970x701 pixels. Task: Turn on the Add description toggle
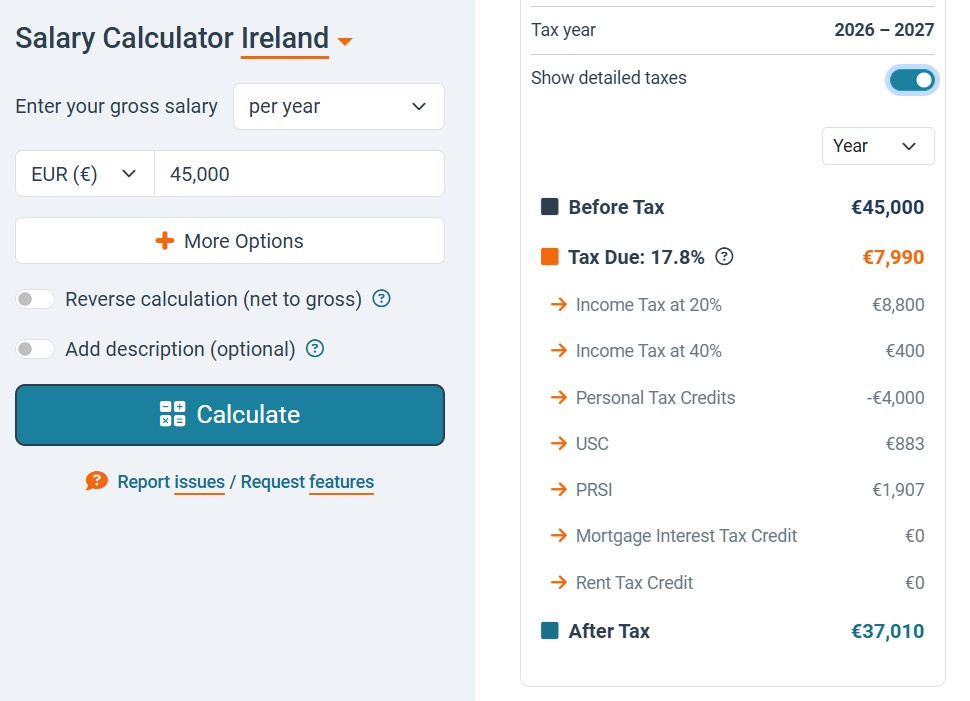pyautogui.click(x=35, y=349)
